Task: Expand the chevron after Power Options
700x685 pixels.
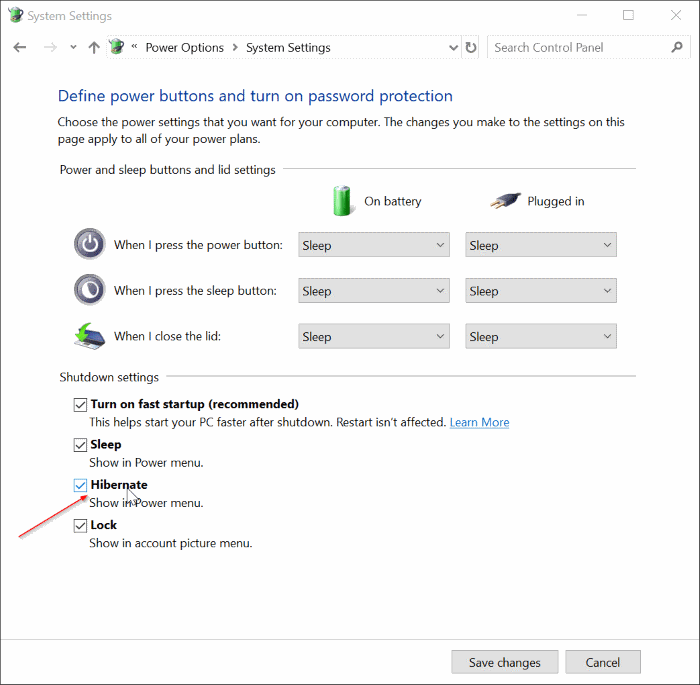Action: [235, 47]
